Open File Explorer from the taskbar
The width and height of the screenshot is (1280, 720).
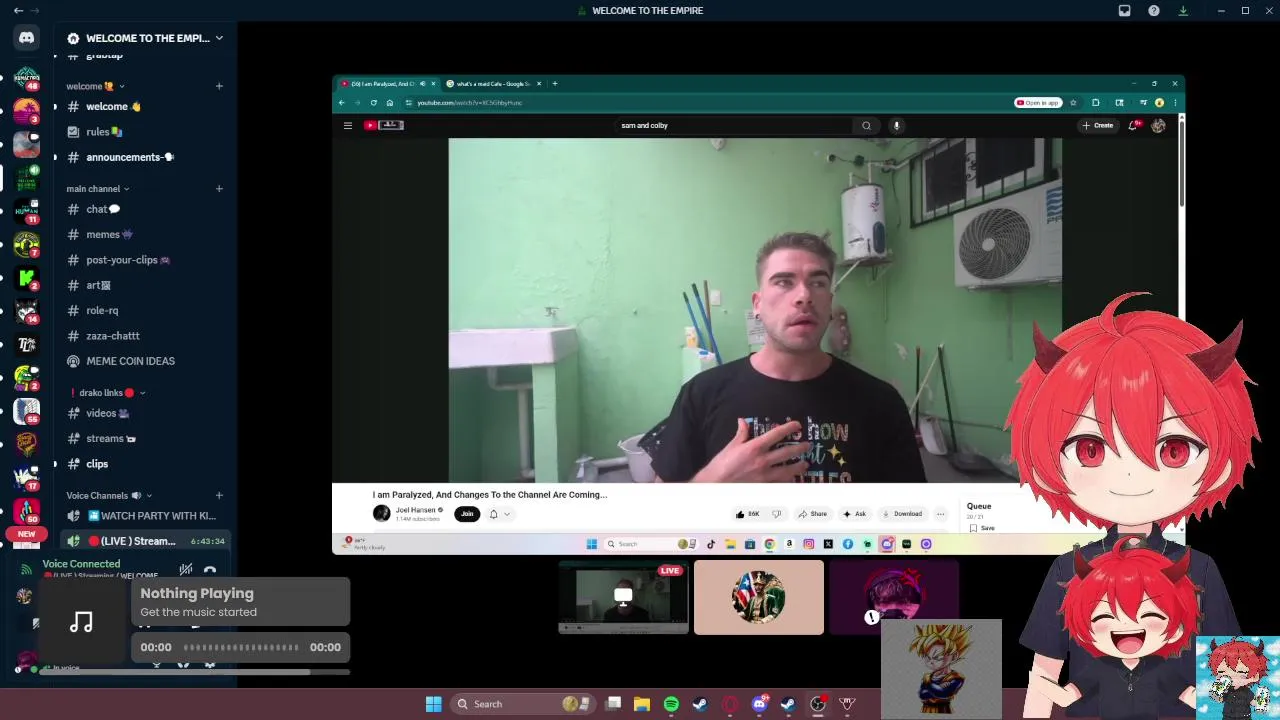pyautogui.click(x=642, y=704)
